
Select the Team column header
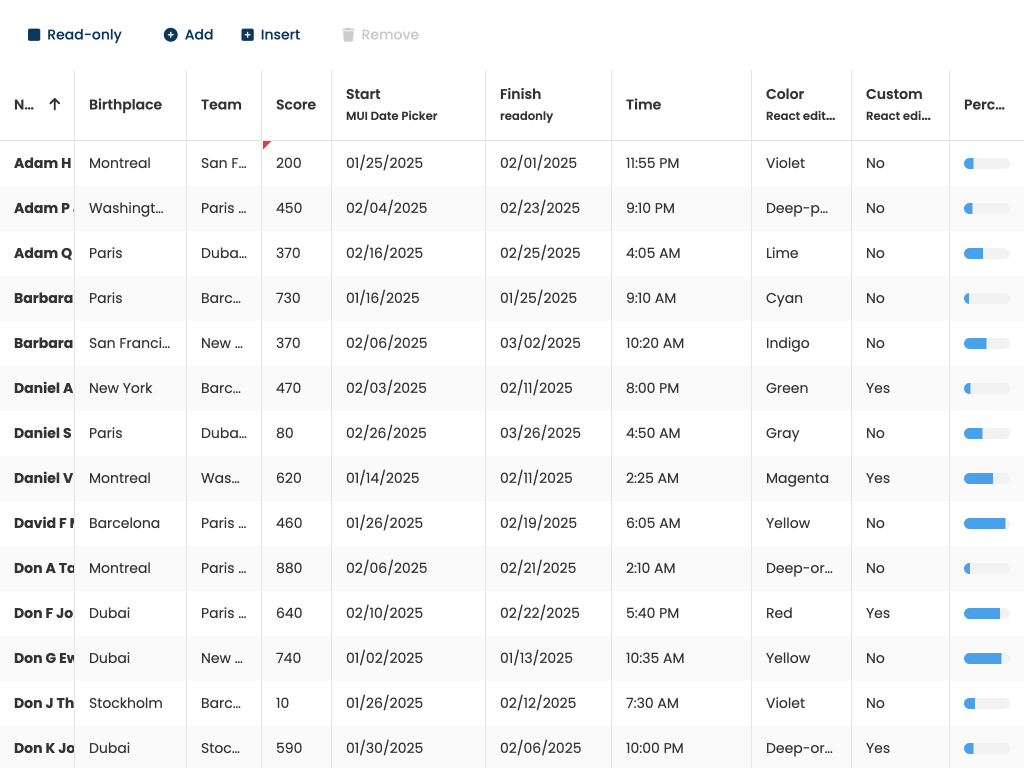click(221, 105)
